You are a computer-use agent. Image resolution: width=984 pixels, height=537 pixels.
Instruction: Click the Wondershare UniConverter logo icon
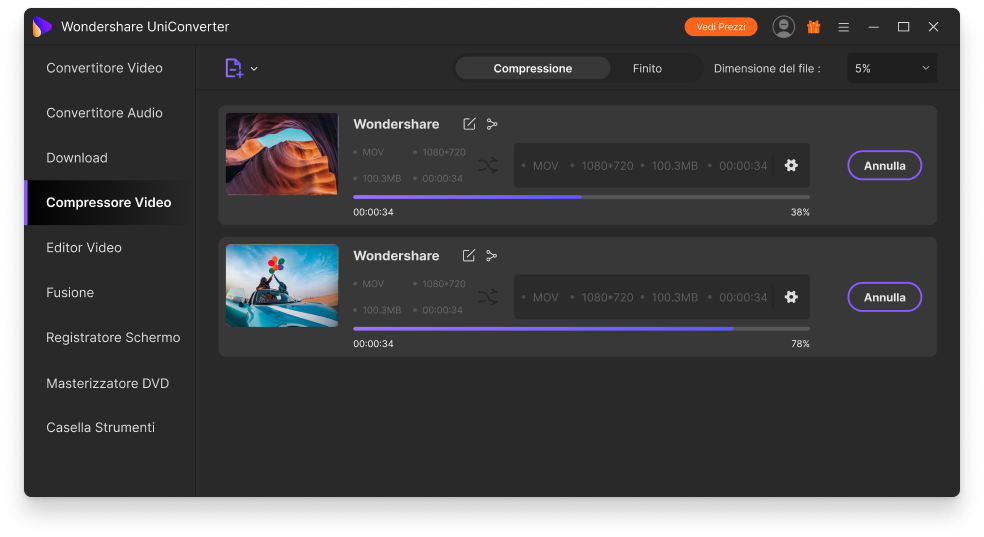(x=41, y=26)
